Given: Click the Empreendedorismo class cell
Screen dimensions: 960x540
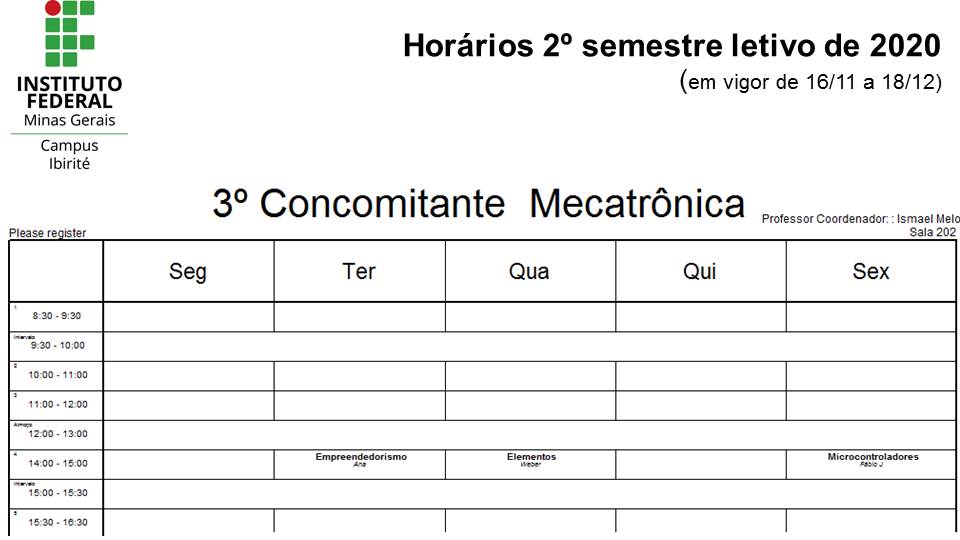Looking at the screenshot, I should [x=360, y=459].
